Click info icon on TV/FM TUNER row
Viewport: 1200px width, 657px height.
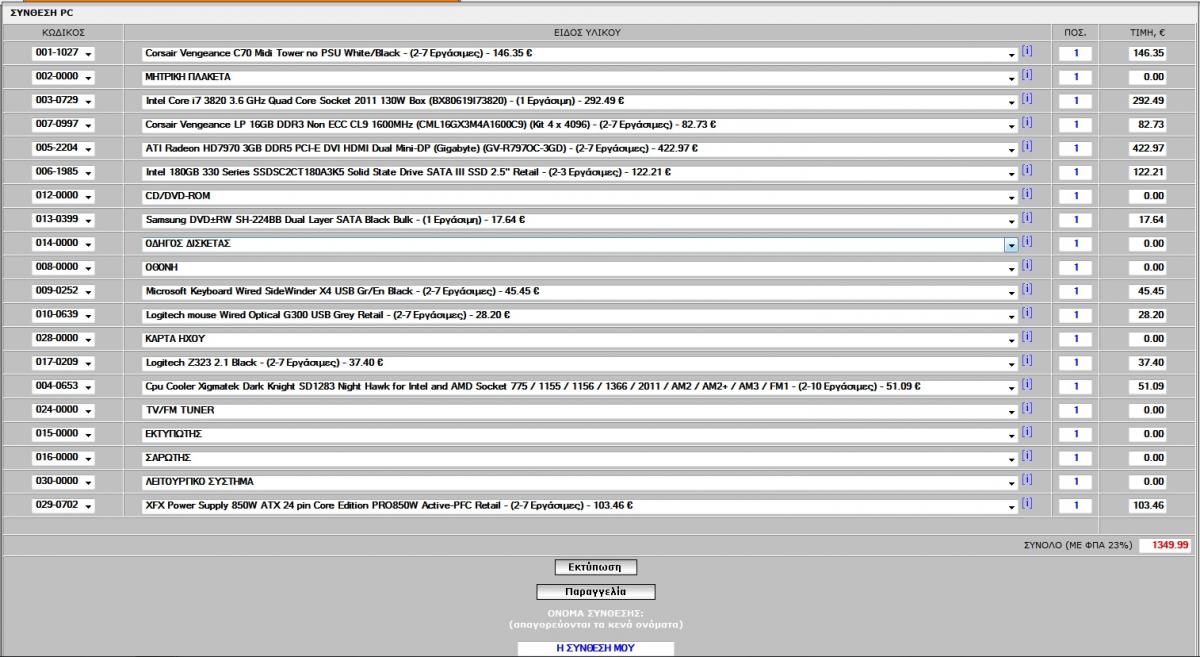click(x=1026, y=409)
